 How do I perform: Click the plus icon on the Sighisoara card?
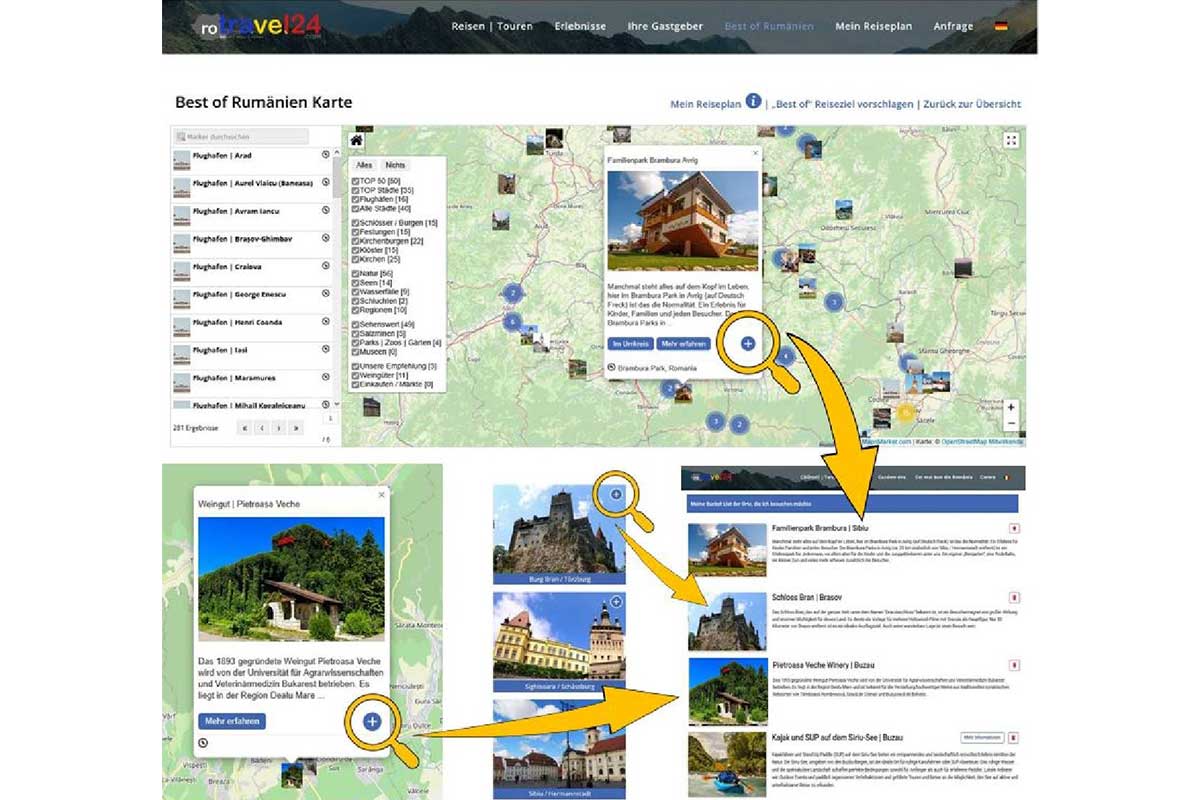coord(616,602)
